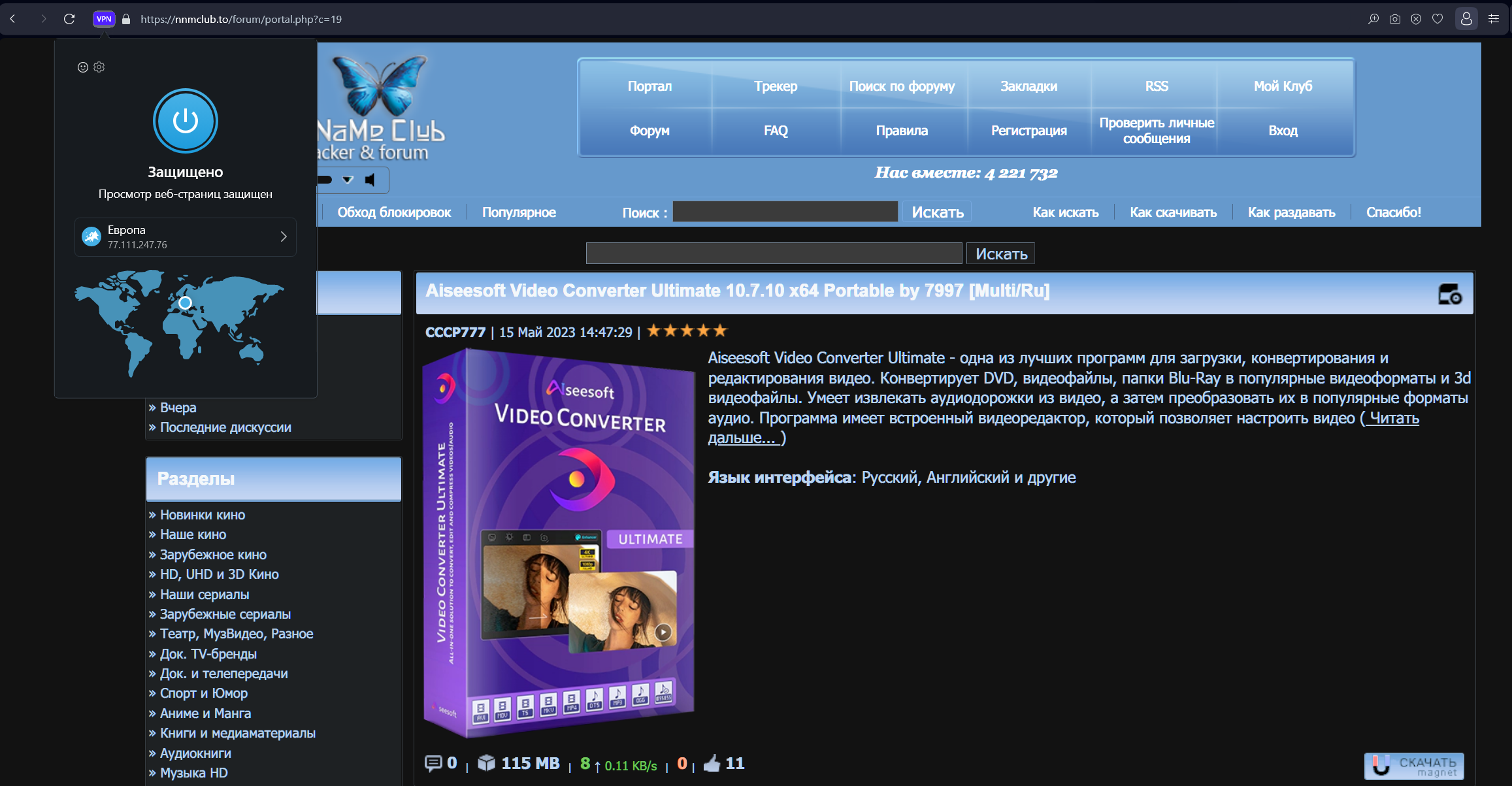
Task: Open the user profile icon in the toolbar
Action: click(x=1466, y=19)
